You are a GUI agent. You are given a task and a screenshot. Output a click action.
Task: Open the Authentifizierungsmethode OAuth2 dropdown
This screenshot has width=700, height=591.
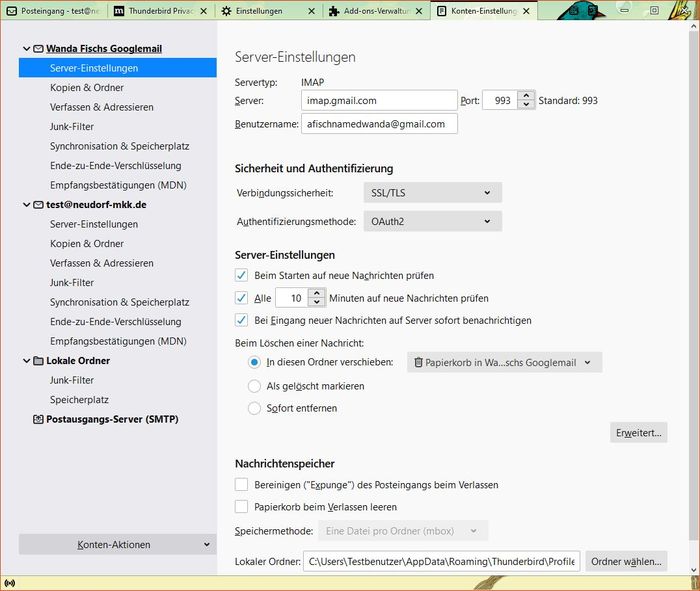[431, 221]
